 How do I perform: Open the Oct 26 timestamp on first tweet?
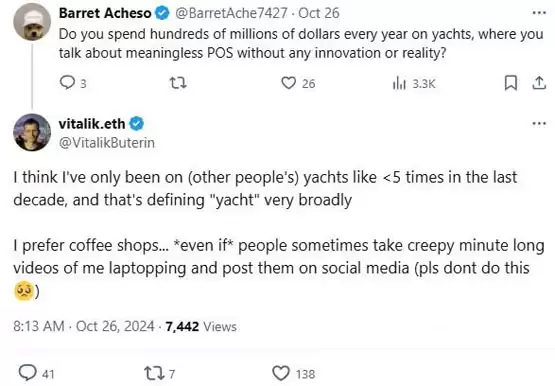click(319, 13)
